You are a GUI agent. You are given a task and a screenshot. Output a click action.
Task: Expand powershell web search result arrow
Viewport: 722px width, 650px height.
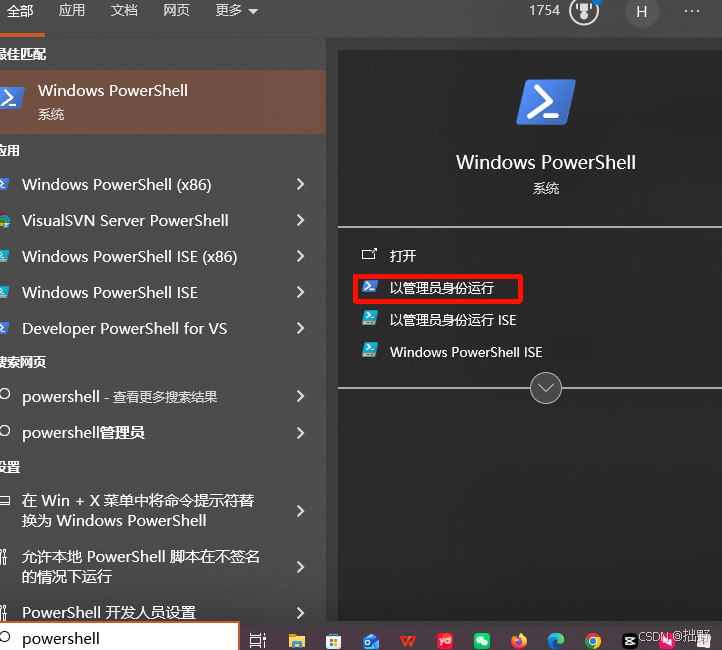[x=301, y=396]
